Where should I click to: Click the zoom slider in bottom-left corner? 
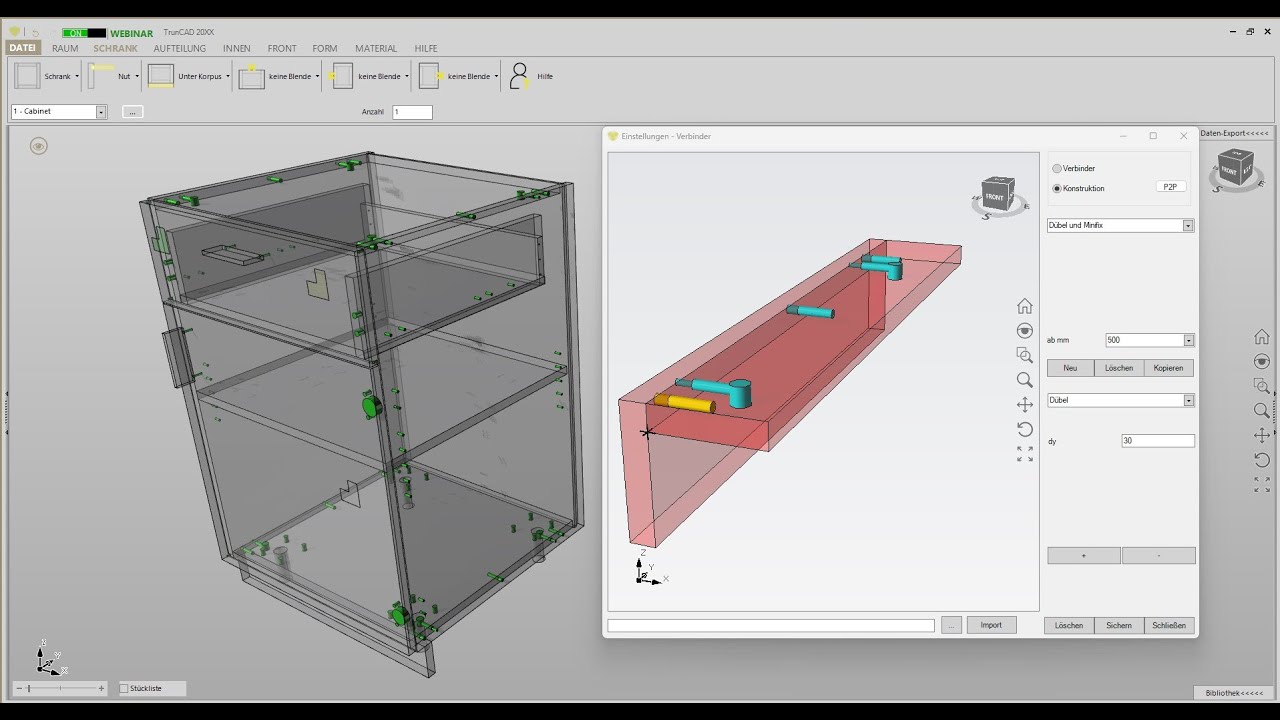pyautogui.click(x=60, y=688)
